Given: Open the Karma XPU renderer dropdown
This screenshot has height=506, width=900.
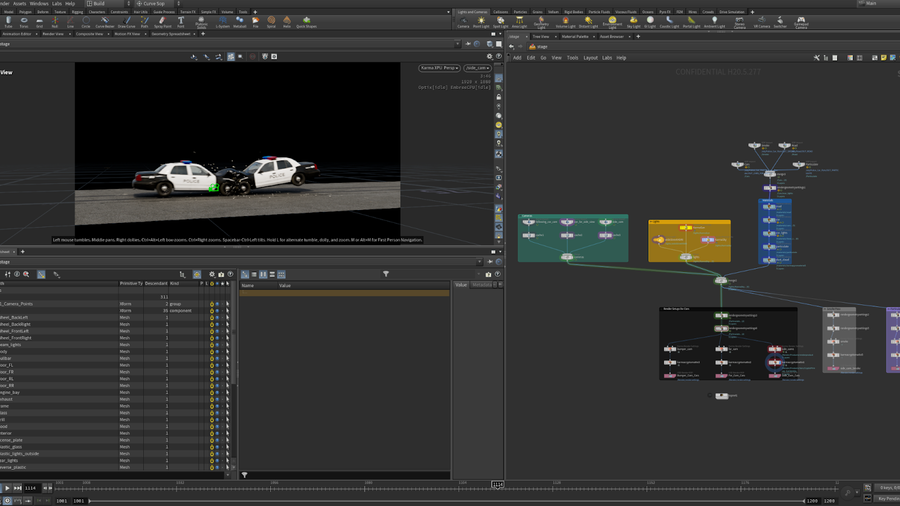Looking at the screenshot, I should (438, 68).
